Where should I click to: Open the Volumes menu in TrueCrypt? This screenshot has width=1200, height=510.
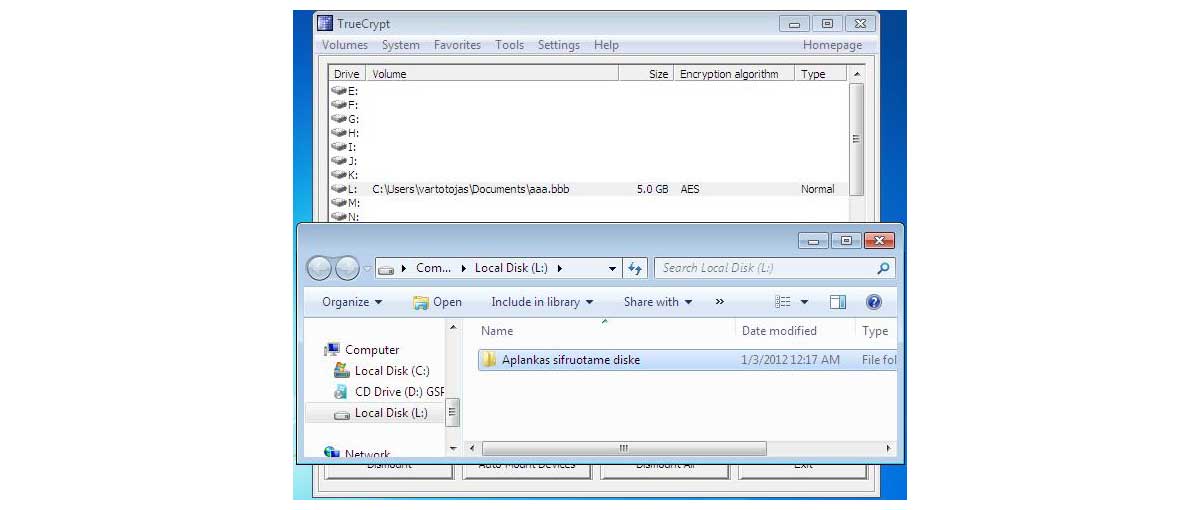(345, 45)
